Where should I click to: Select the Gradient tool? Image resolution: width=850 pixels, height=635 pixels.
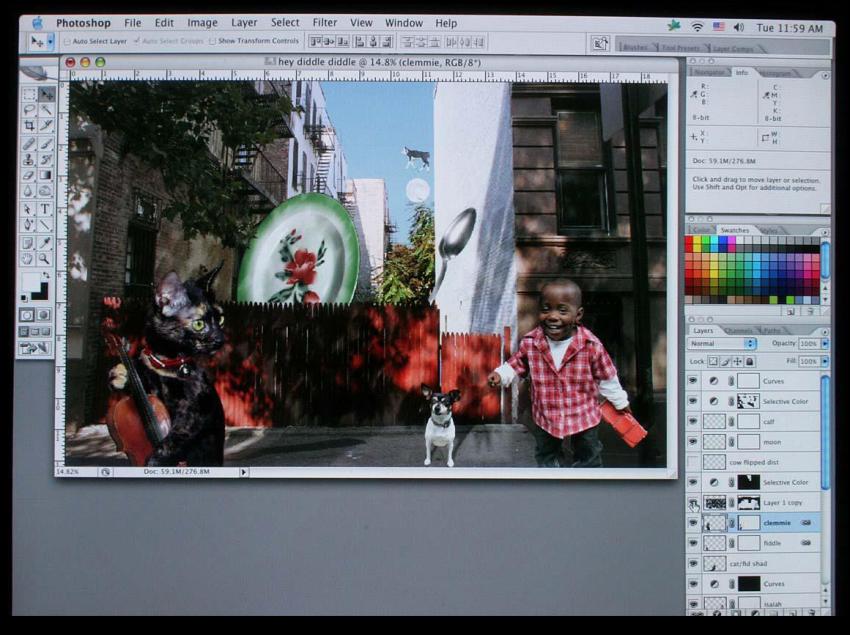[x=48, y=174]
